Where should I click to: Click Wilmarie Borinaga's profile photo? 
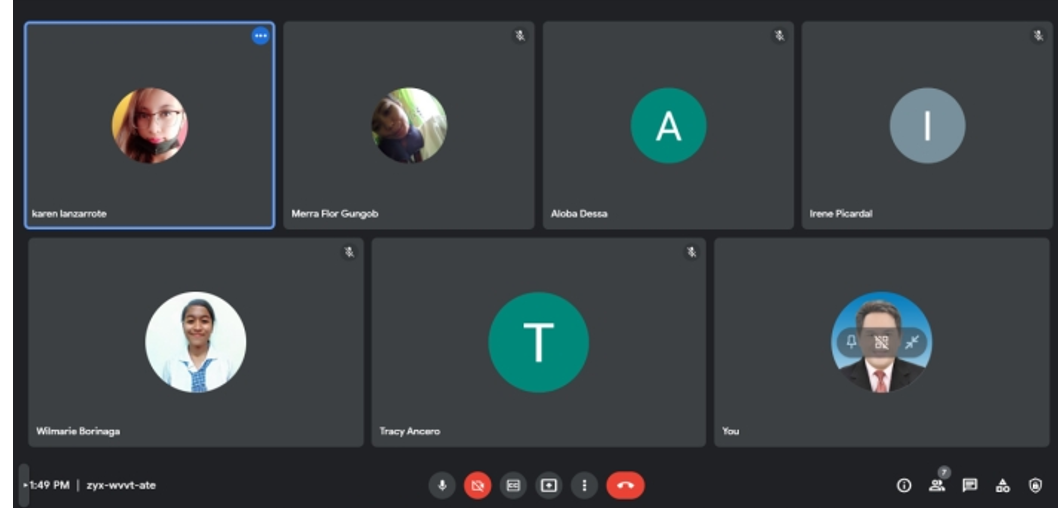[x=196, y=342]
